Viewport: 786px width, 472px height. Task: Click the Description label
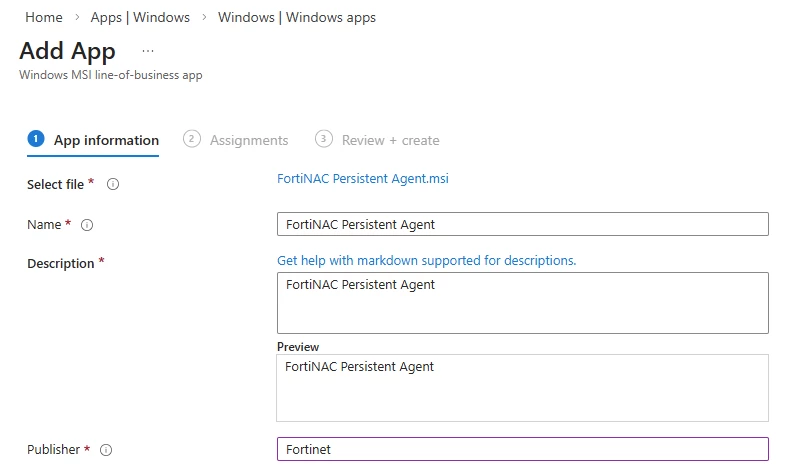point(61,264)
